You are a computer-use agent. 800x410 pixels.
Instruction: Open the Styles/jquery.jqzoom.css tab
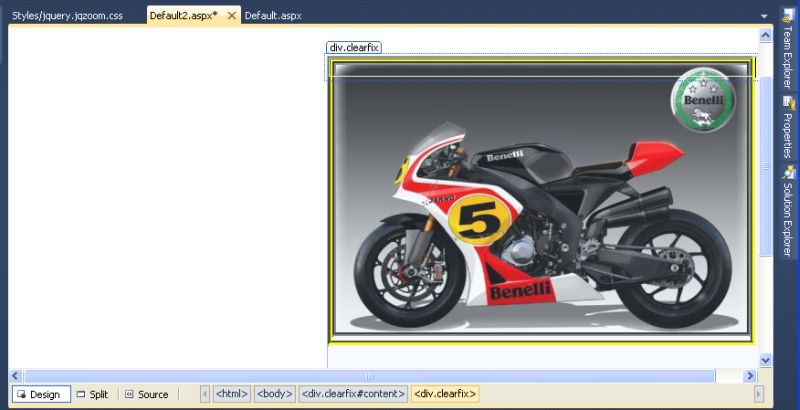point(67,16)
